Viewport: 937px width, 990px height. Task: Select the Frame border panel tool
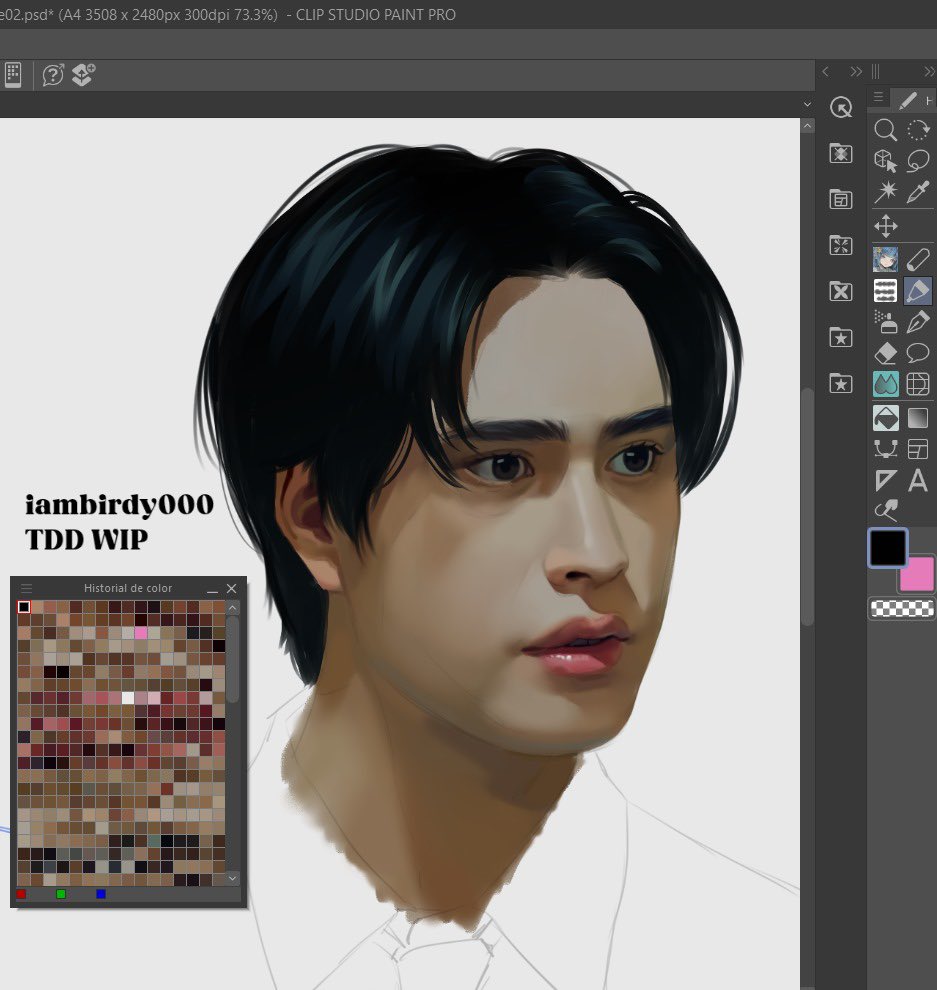click(x=918, y=449)
